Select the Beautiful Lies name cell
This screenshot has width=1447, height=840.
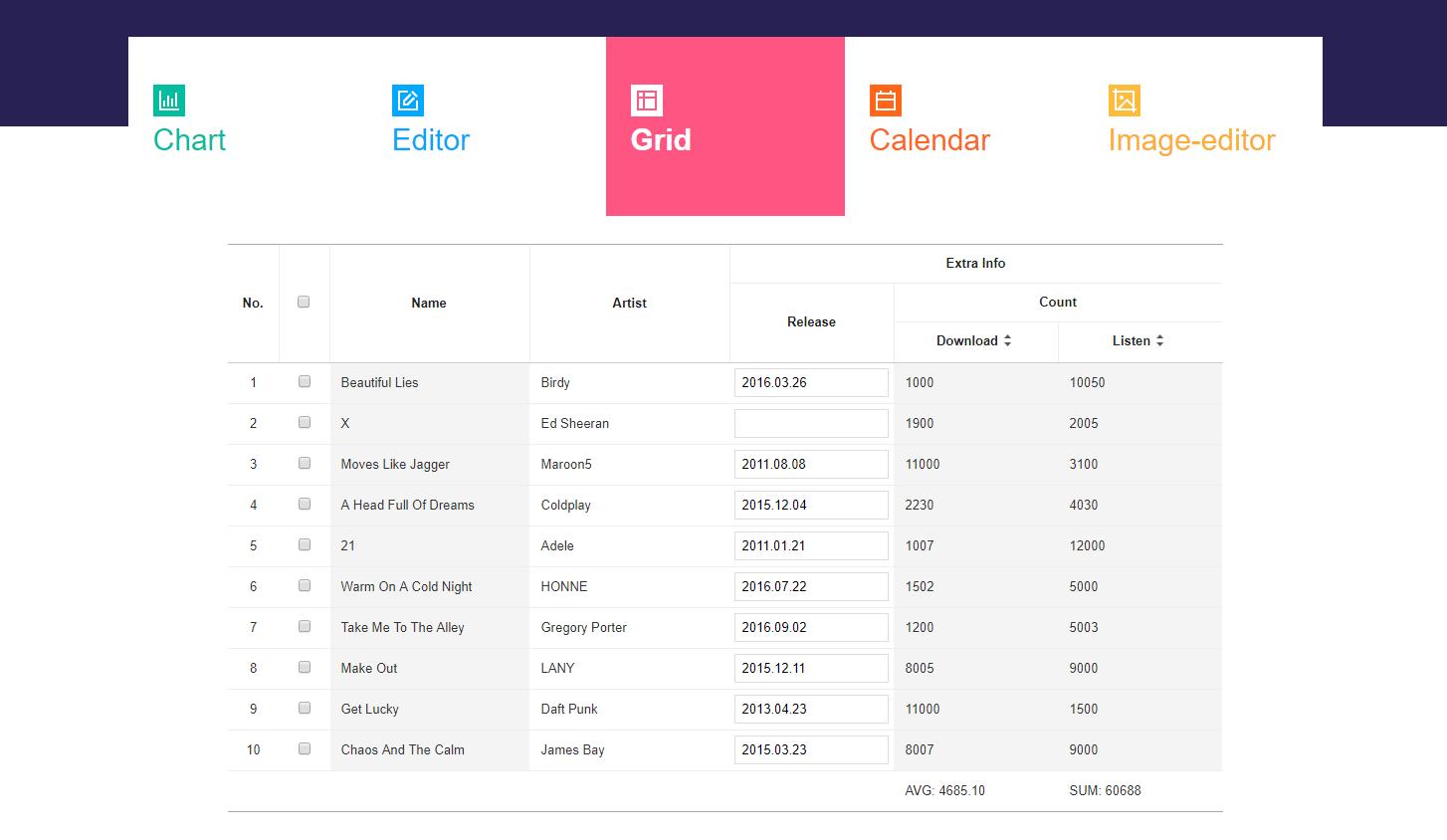pos(429,382)
